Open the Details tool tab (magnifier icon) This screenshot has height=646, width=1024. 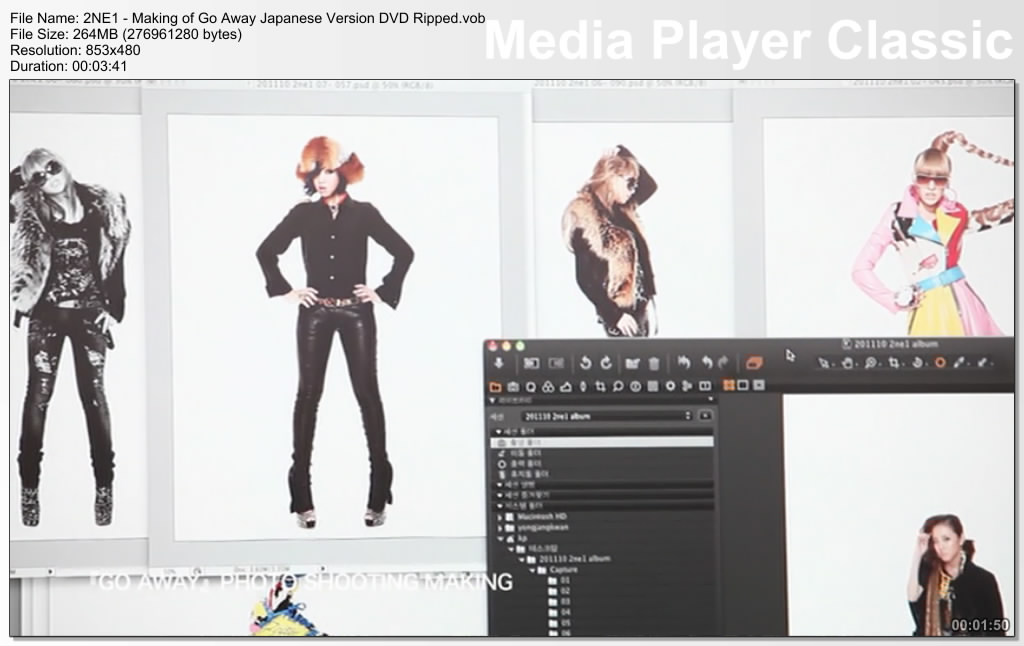point(618,386)
